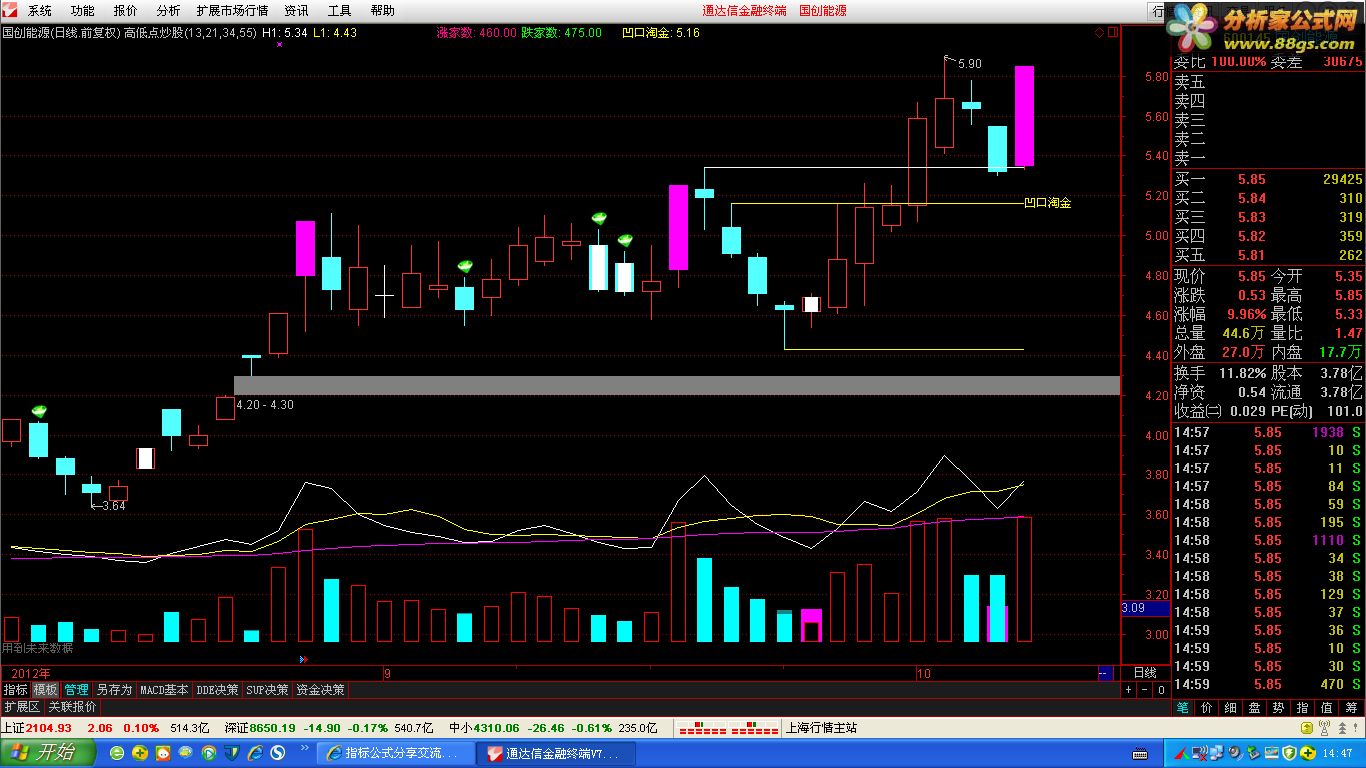Select the 势 tab in quote panel

(x=1278, y=706)
